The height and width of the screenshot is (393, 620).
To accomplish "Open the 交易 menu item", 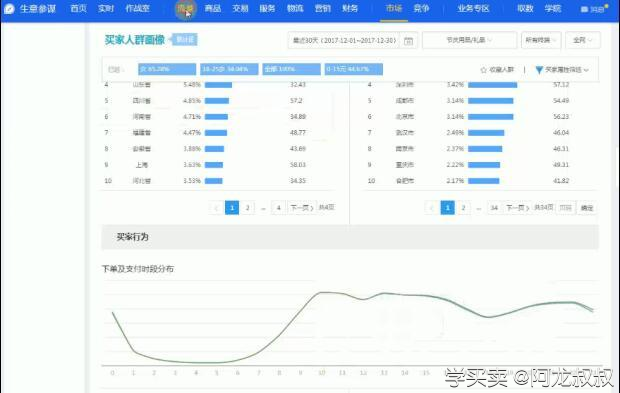I will pyautogui.click(x=240, y=8).
